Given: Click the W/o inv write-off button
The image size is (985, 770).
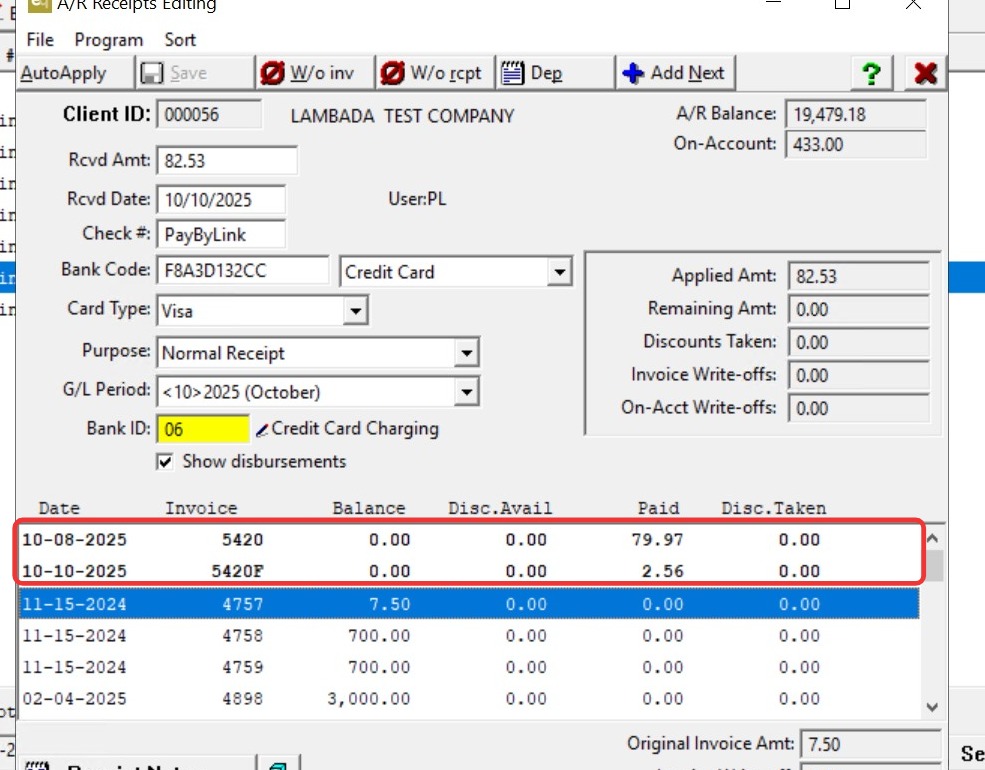Looking at the screenshot, I should coord(315,73).
